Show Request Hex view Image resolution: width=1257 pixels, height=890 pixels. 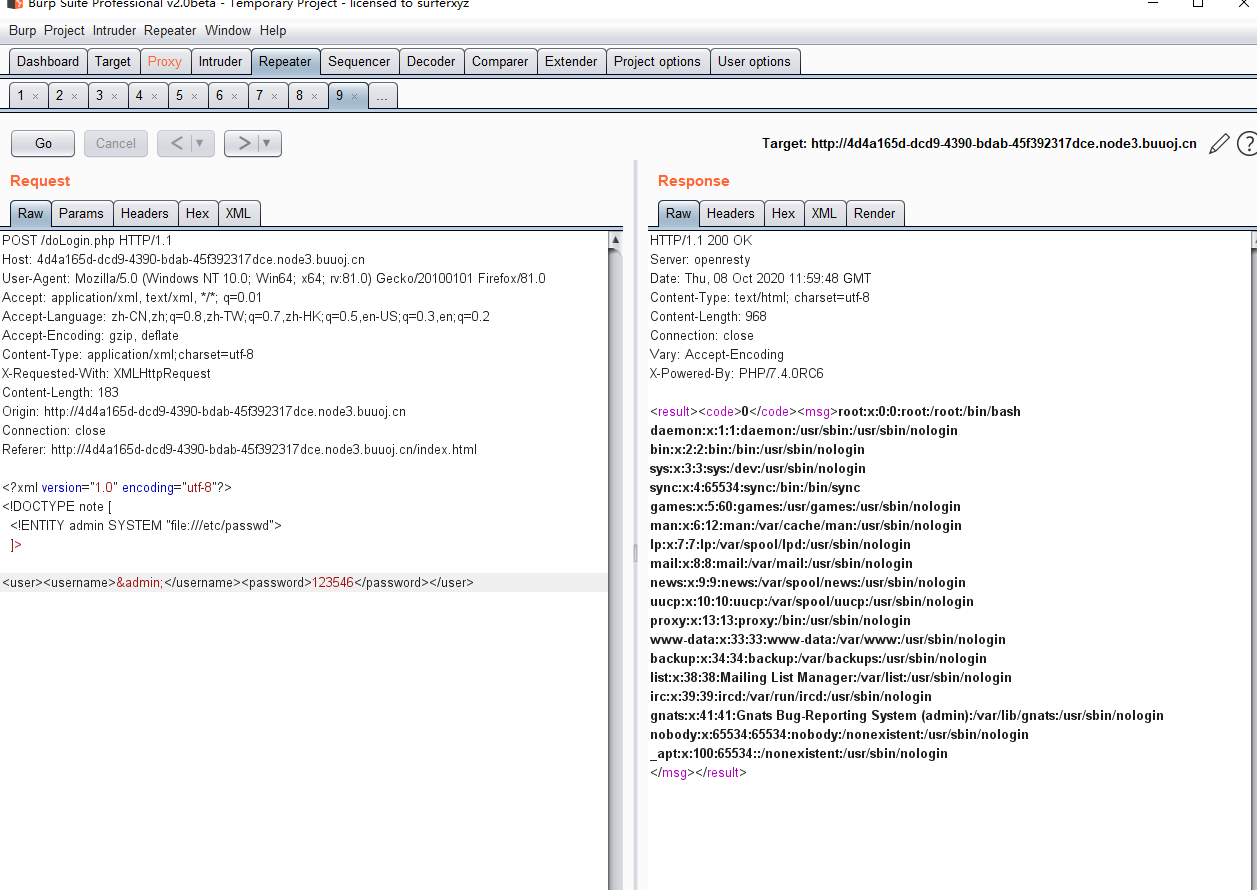198,213
